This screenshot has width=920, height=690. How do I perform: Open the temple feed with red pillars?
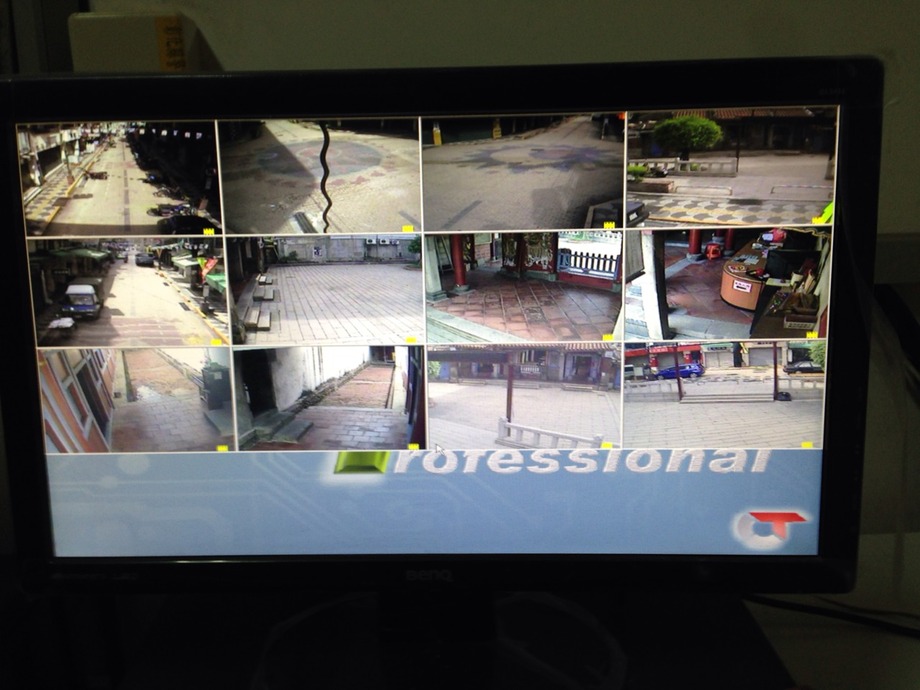click(523, 287)
